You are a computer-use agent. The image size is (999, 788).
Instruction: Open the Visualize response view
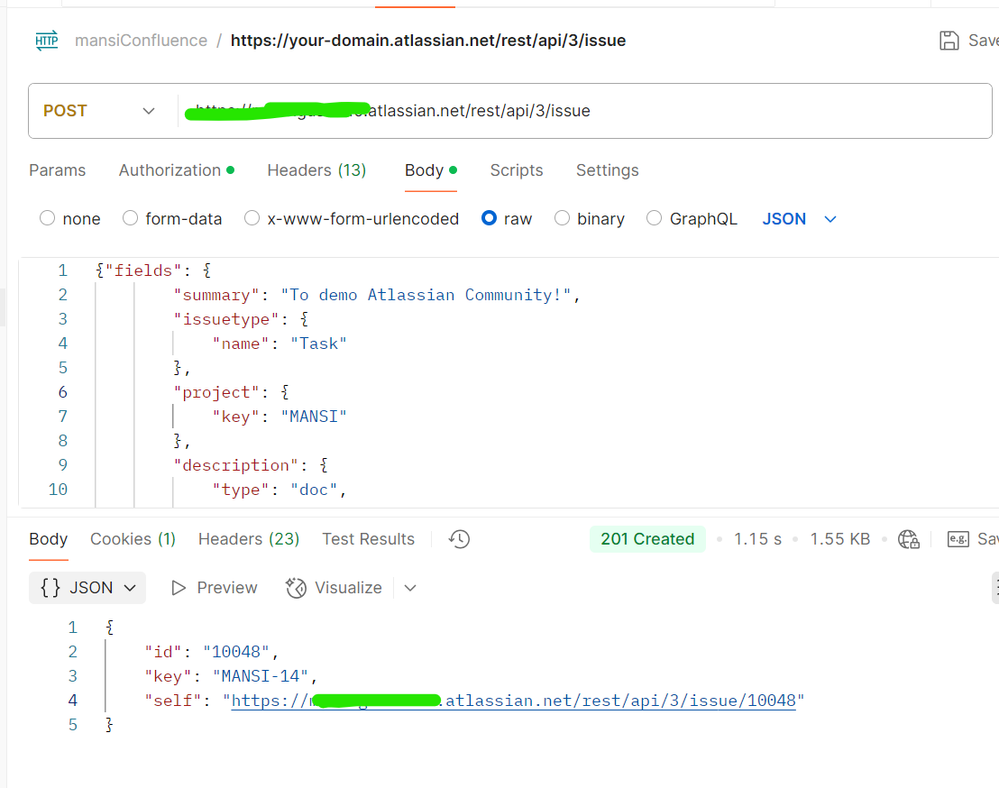click(x=334, y=587)
